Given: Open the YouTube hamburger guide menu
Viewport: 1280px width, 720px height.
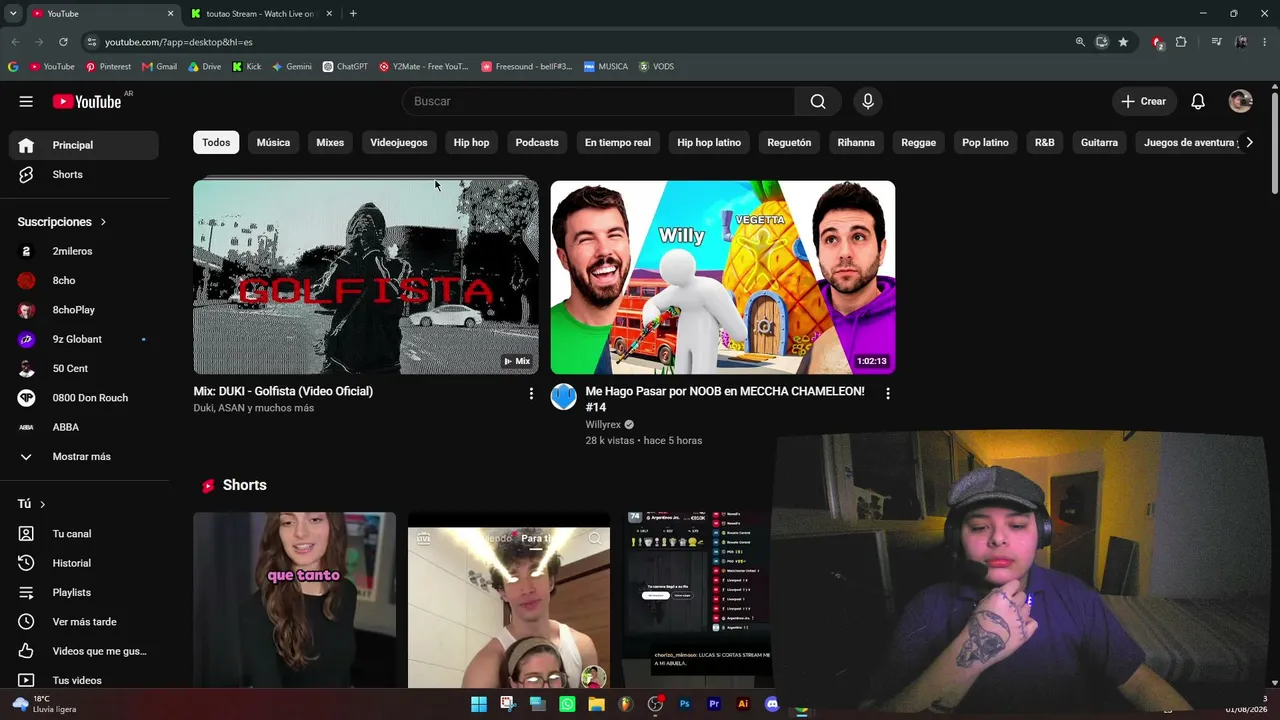Looking at the screenshot, I should coord(26,101).
